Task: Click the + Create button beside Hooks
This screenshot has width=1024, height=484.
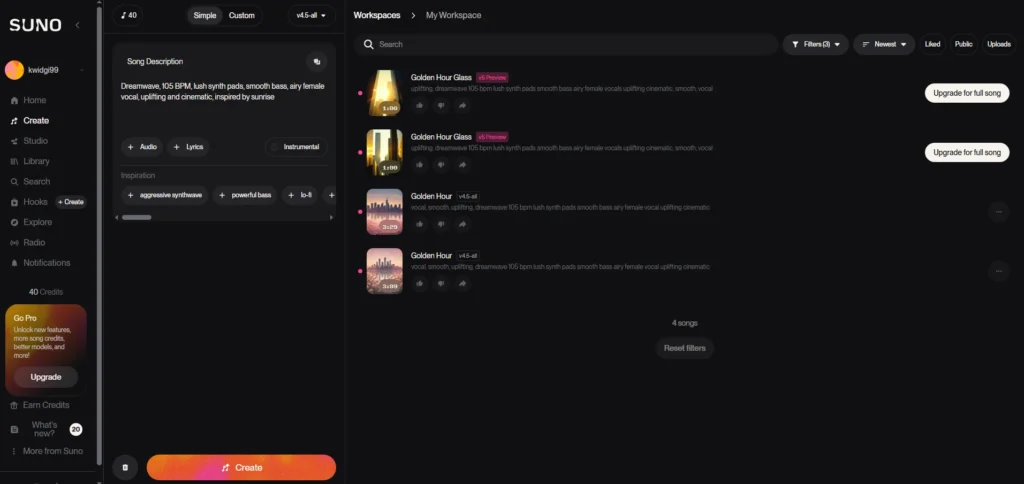Action: pyautogui.click(x=71, y=202)
